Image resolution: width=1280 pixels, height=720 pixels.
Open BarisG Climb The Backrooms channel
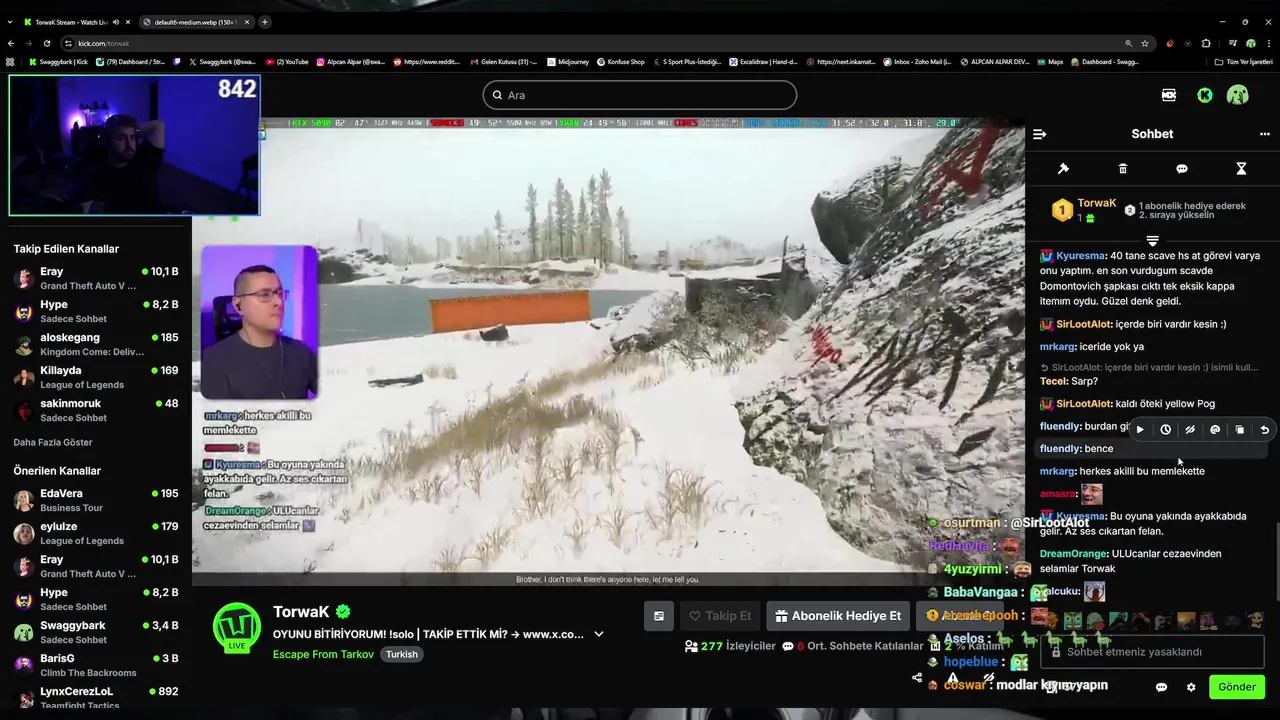(96, 666)
